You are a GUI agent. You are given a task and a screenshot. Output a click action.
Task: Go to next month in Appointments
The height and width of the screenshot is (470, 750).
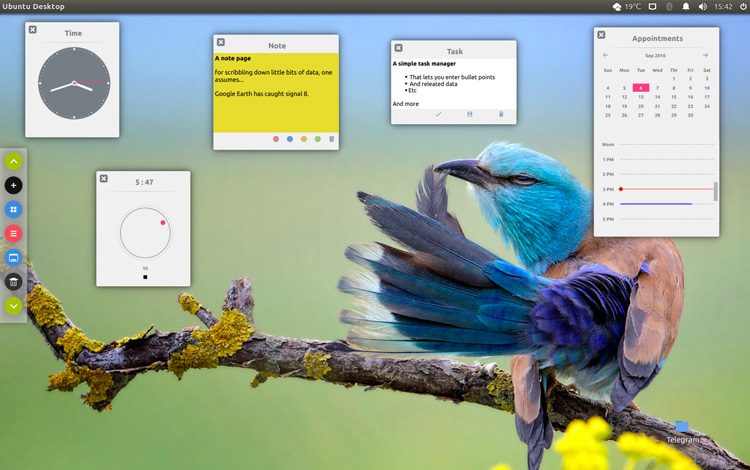[706, 55]
